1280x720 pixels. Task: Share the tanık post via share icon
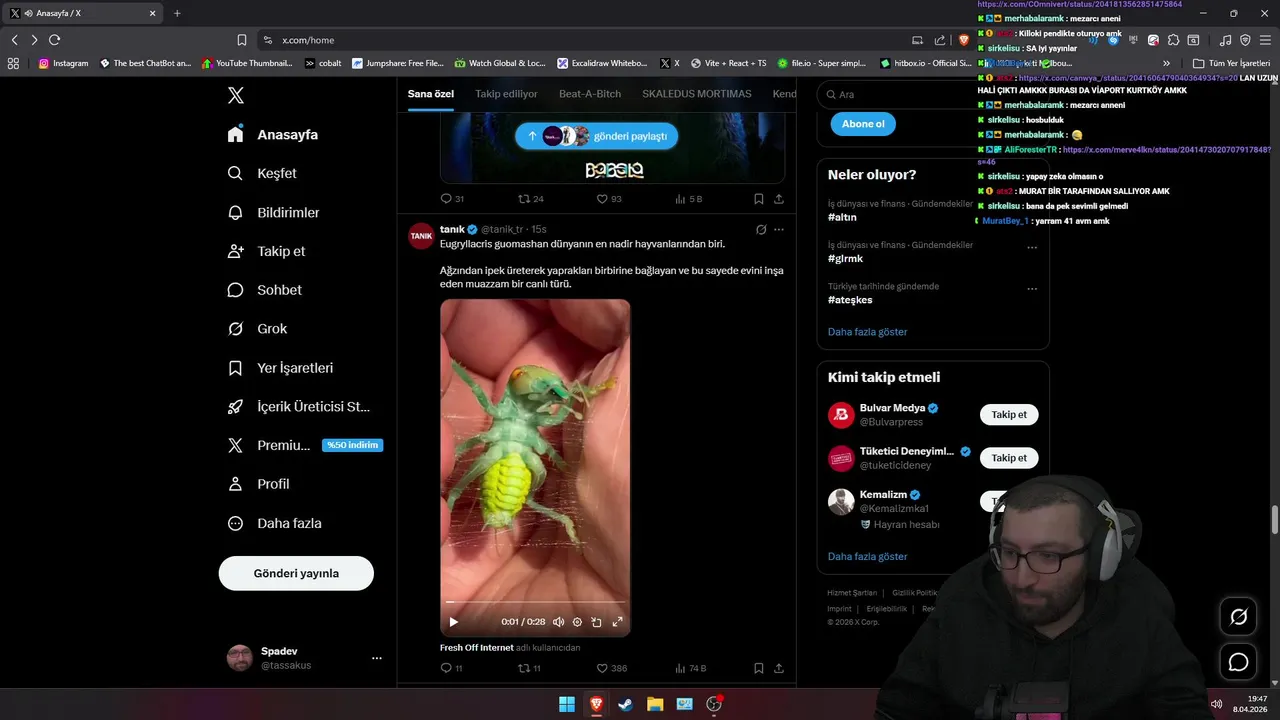[x=778, y=668]
